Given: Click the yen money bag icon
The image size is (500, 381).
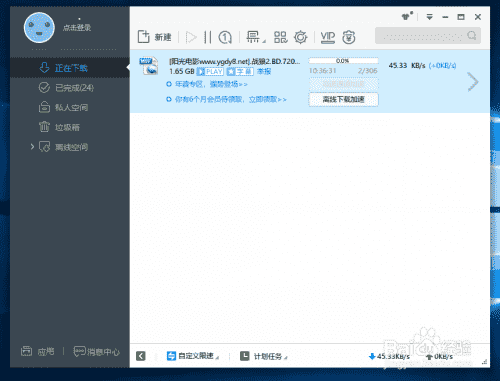Looking at the screenshot, I should click(x=349, y=37).
